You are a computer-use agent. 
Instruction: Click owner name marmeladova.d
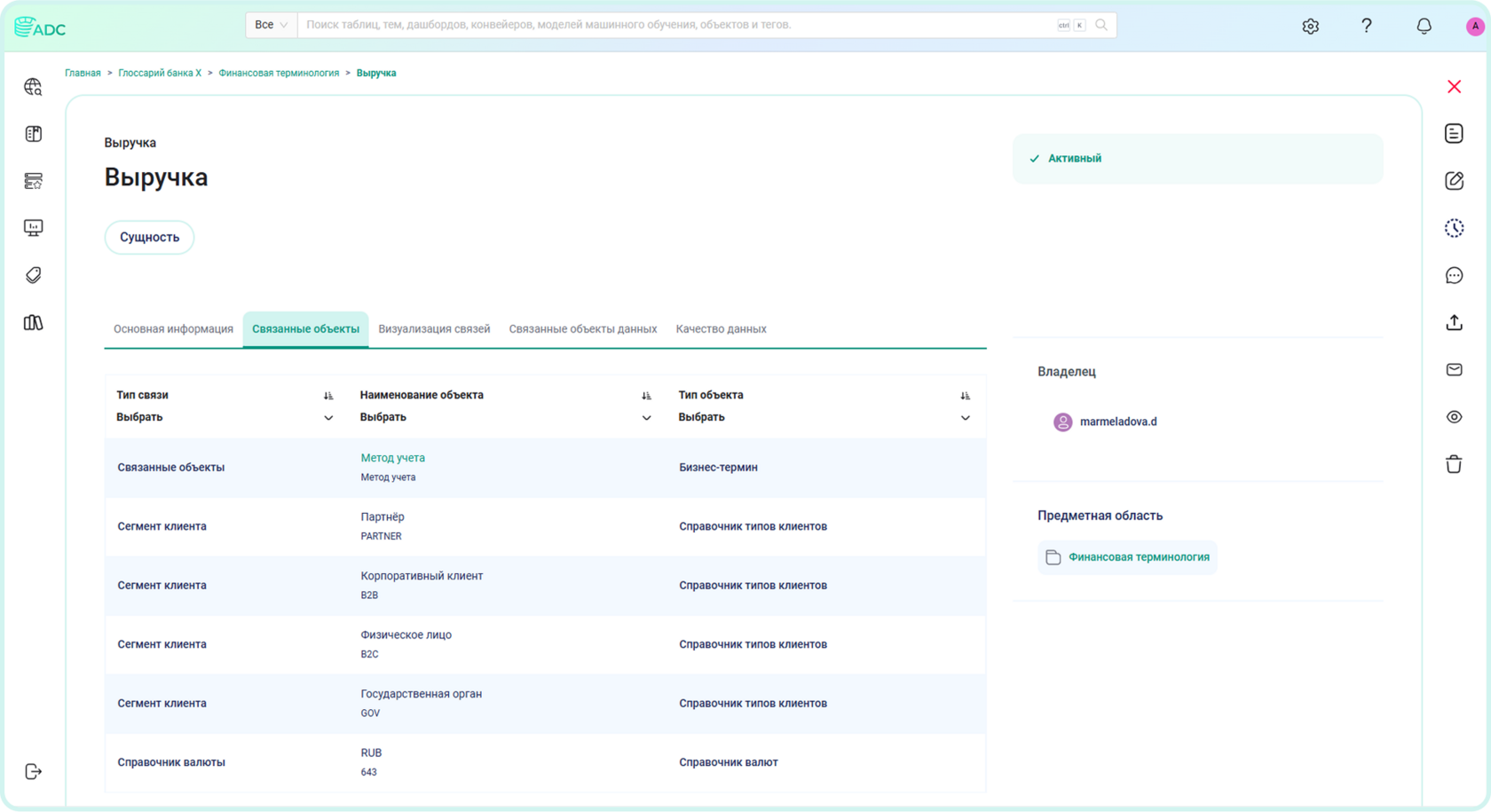click(x=1118, y=422)
